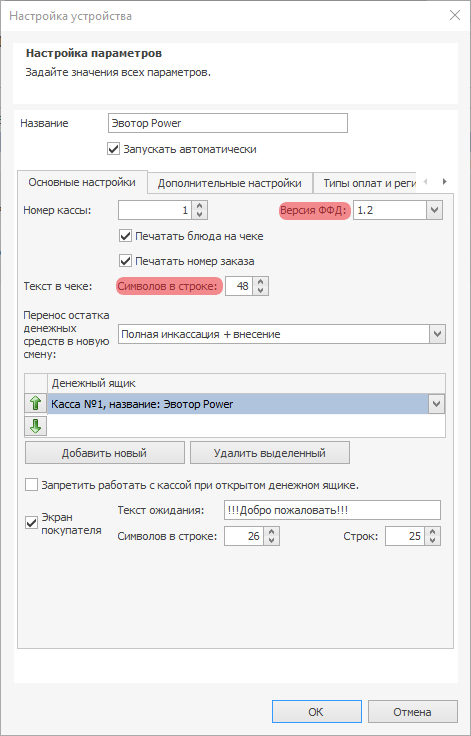
Task: Expand Перенос остатка денежных средств dropdown
Action: click(x=437, y=334)
